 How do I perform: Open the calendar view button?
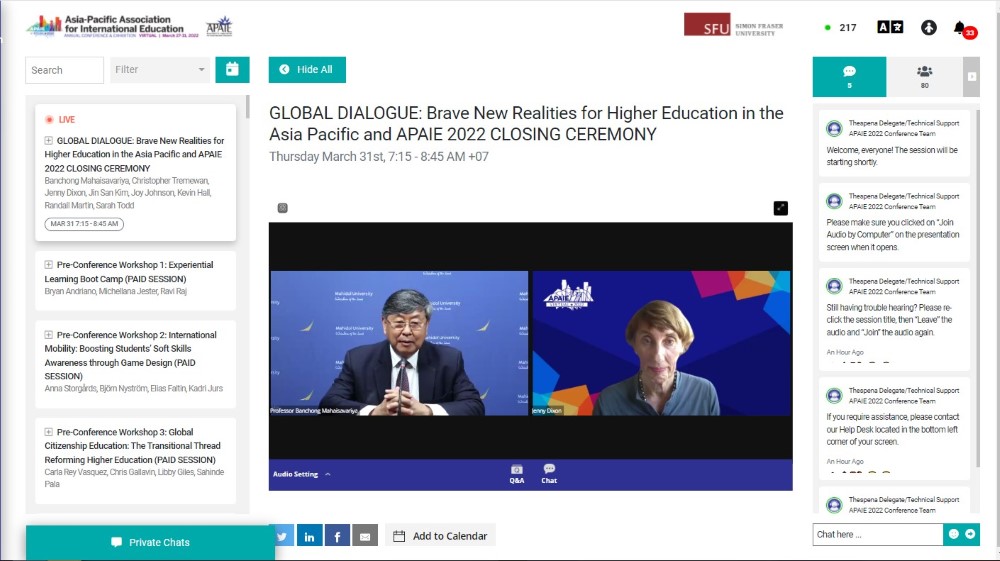pos(231,69)
